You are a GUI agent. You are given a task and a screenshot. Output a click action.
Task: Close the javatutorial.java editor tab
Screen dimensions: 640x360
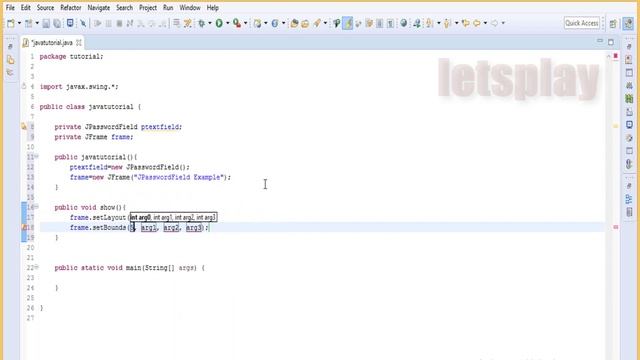click(x=79, y=42)
